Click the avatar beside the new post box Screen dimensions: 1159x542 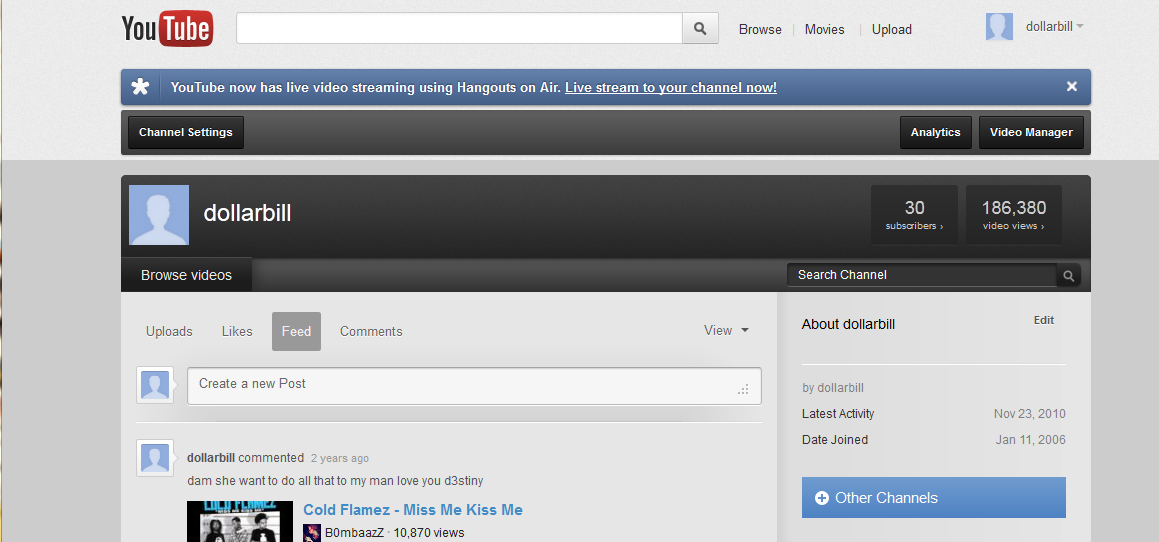click(x=155, y=385)
